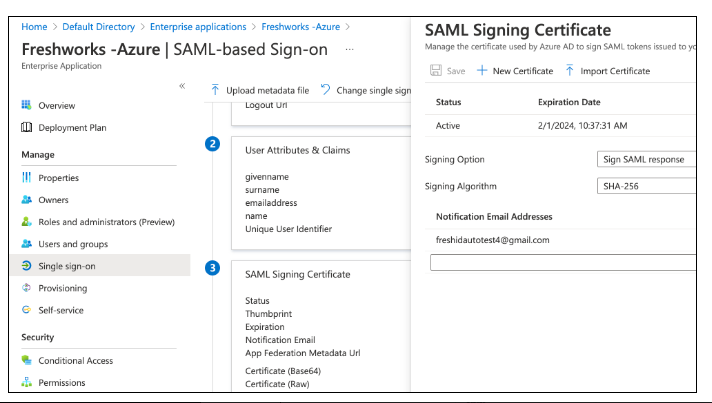712x403 pixels.
Task: Click Expiration Date column header
Action: pyautogui.click(x=569, y=102)
